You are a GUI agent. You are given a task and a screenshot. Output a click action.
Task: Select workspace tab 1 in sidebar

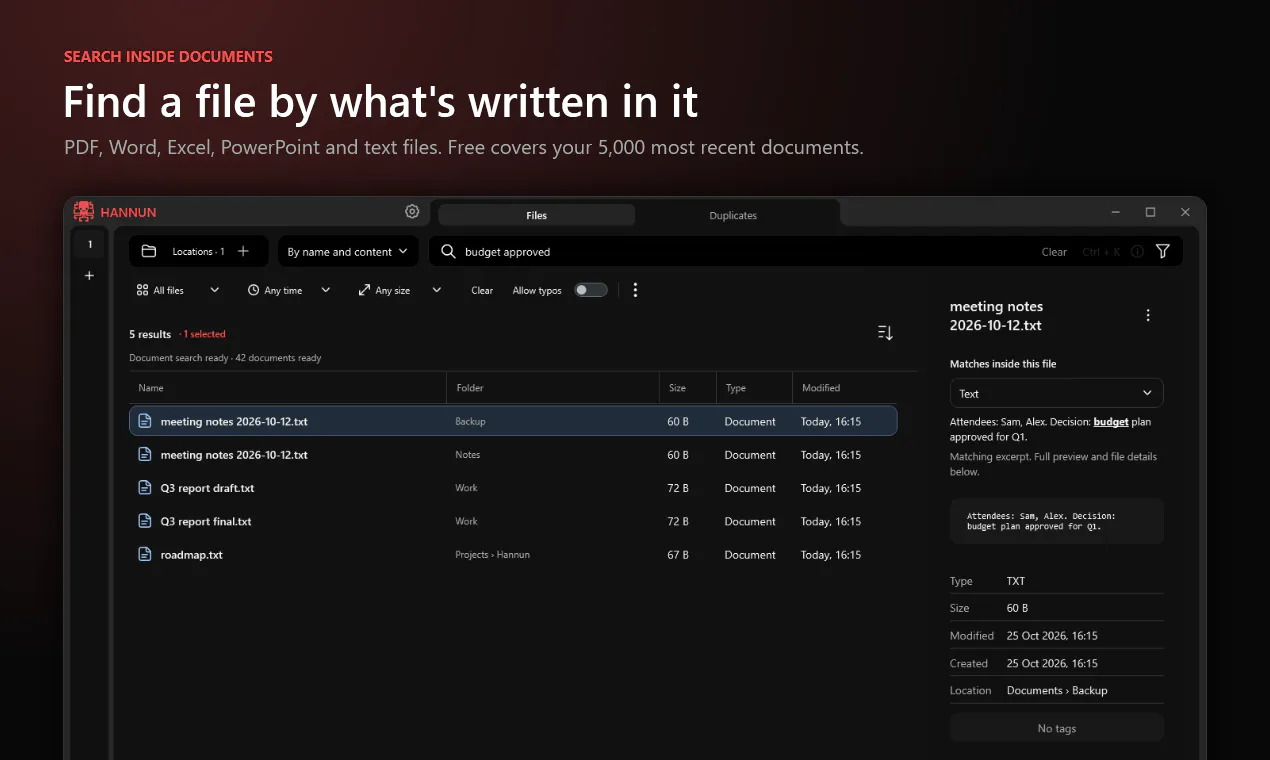[90, 244]
